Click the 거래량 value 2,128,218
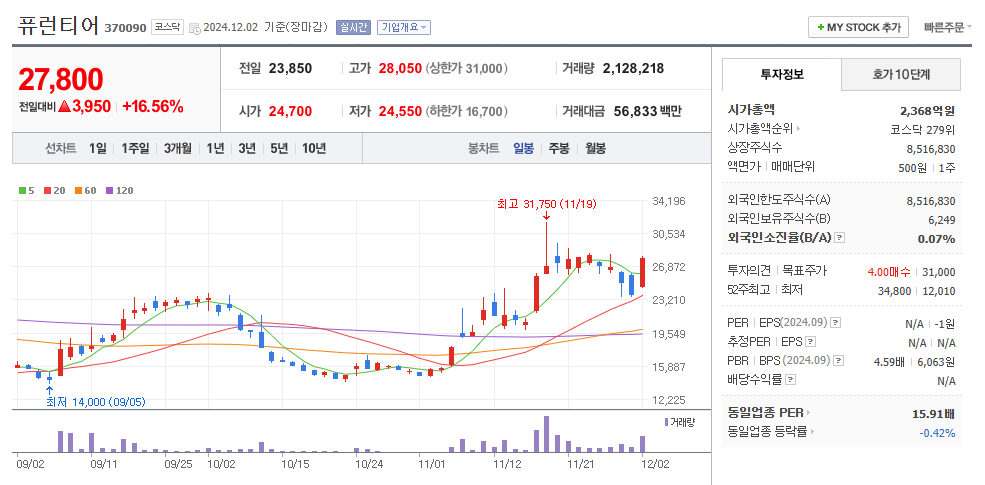This screenshot has height=485, width=985. pos(633,68)
